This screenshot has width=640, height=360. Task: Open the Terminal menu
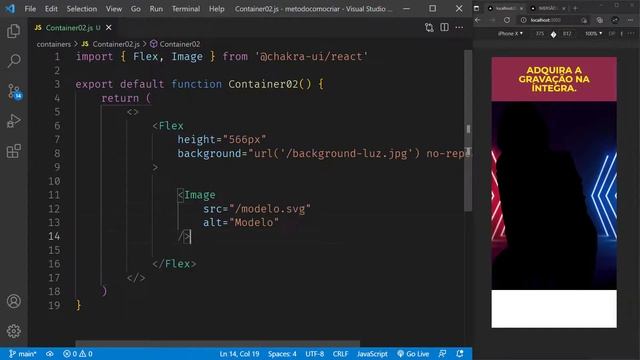186,9
